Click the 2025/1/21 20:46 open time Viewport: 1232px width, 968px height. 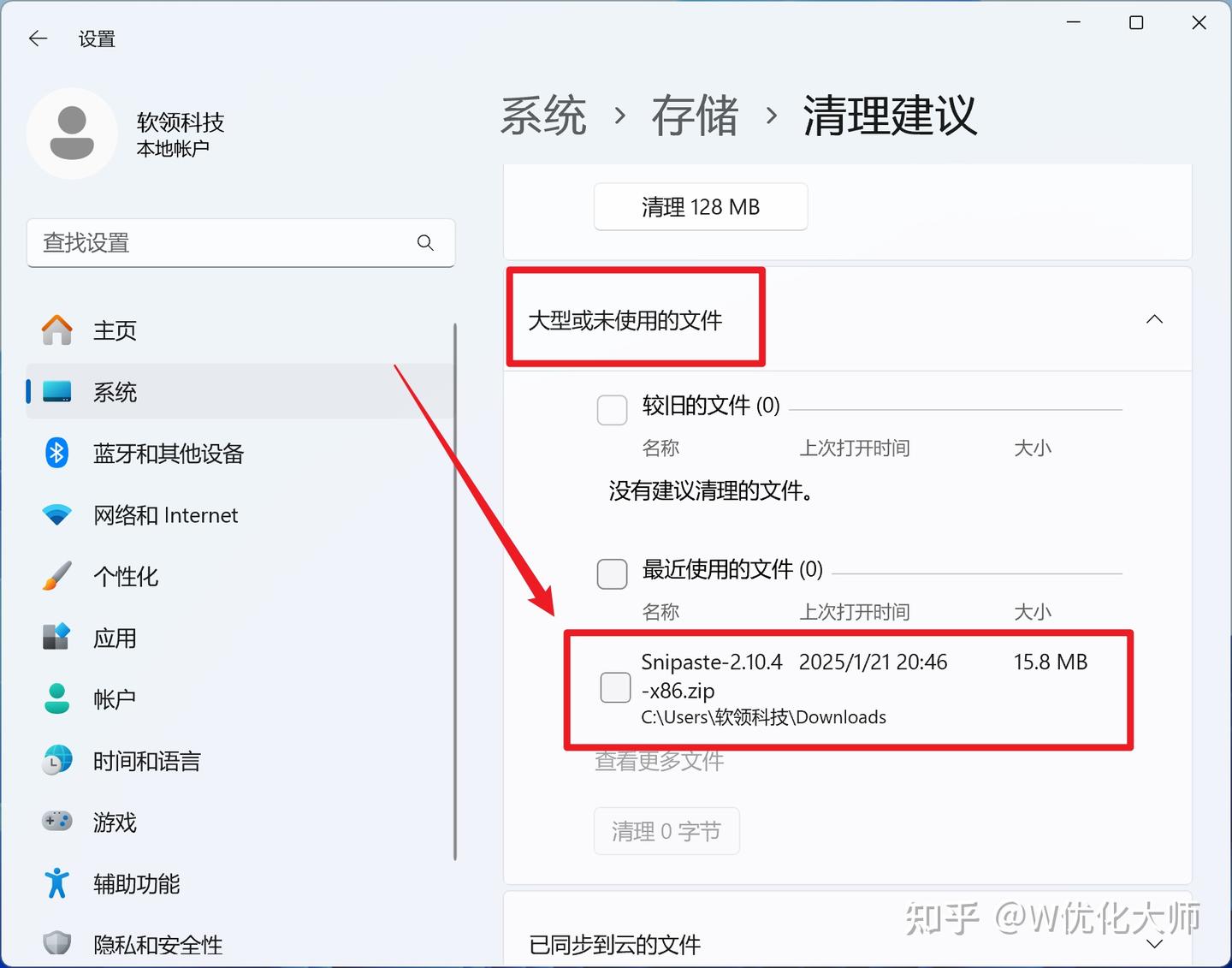click(873, 662)
